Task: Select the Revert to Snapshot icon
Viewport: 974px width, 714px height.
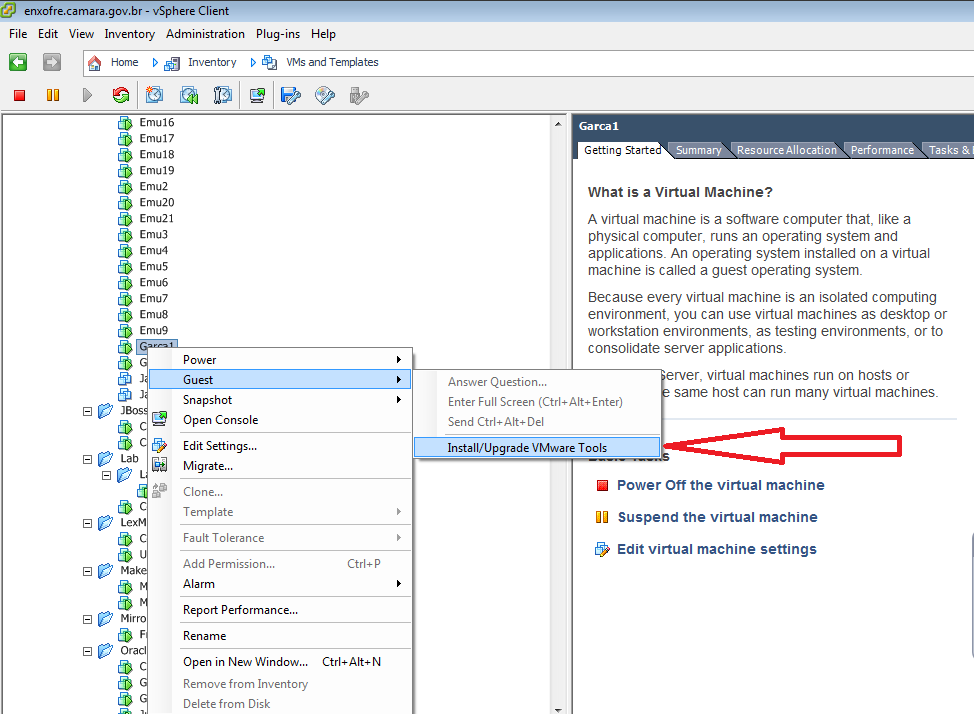Action: tap(188, 95)
